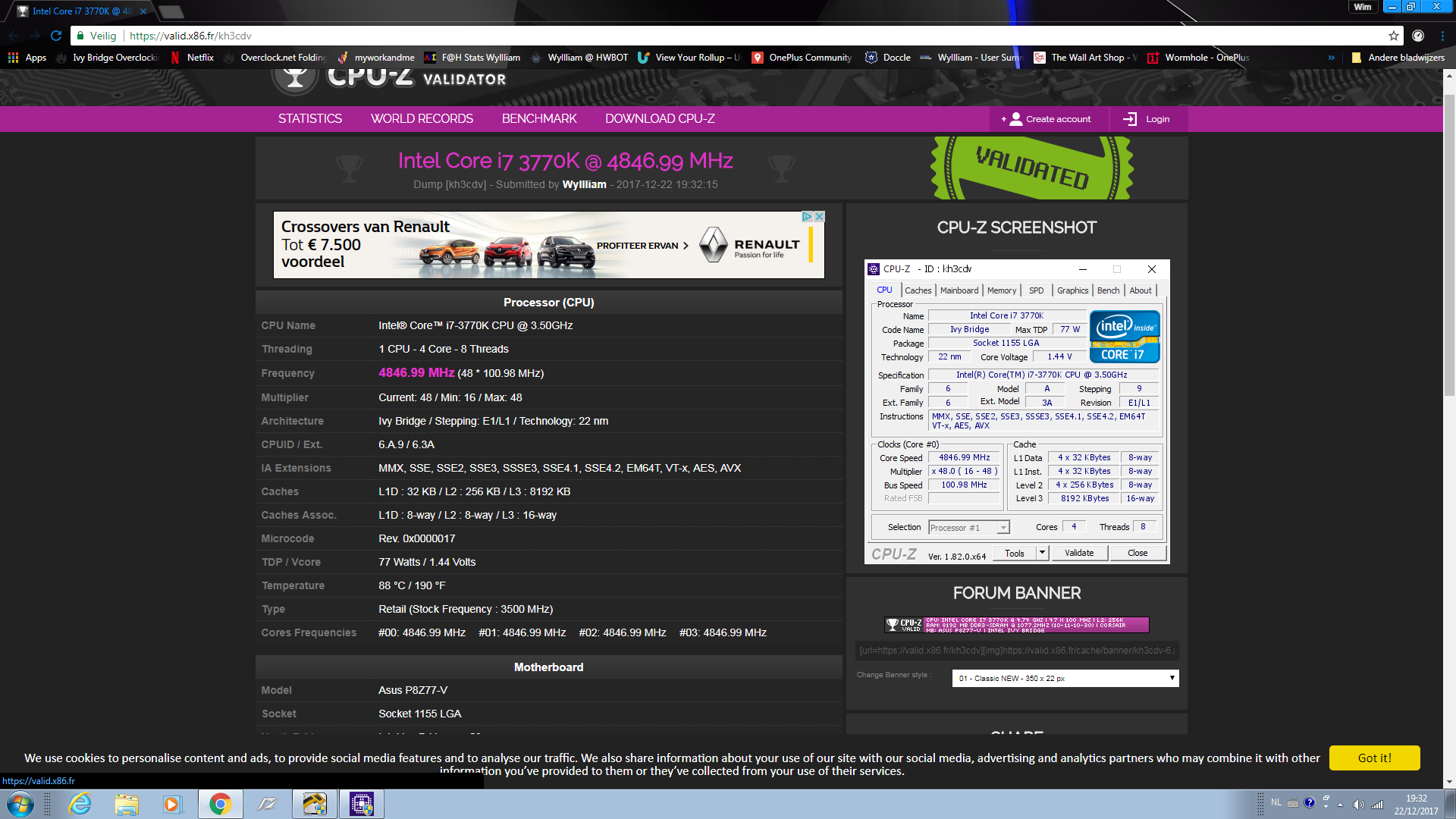Show hidden bookmarks with the » chevron
This screenshot has height=819, width=1456.
coord(1331,58)
